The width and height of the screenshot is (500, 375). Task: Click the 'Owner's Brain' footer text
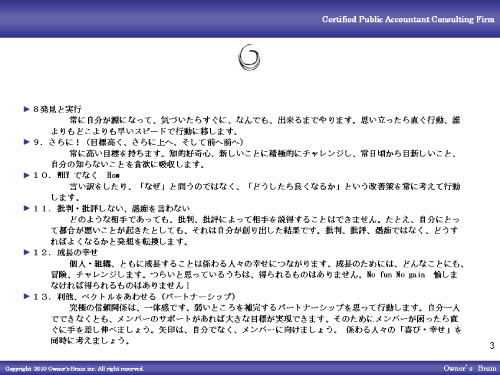470,368
